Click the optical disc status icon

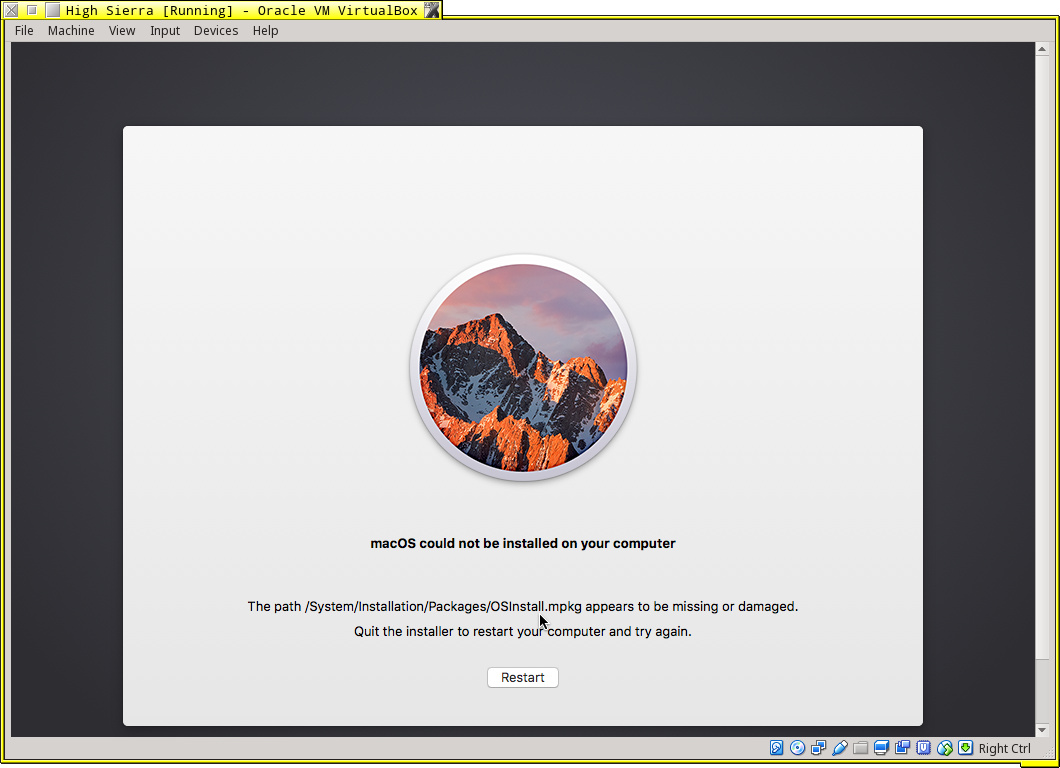point(797,748)
